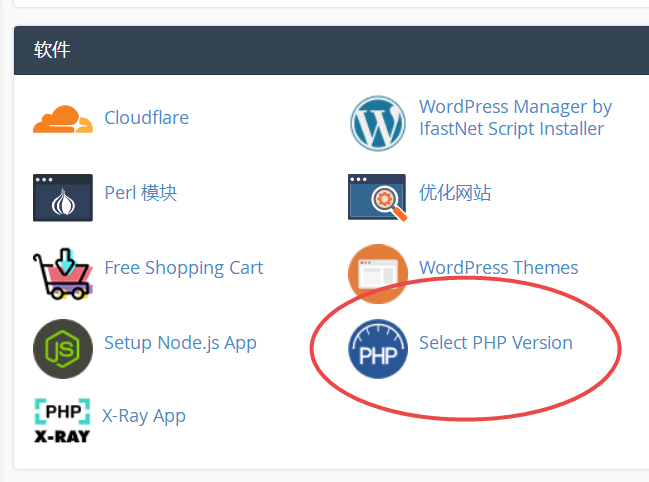
Task: Collapse the 软件 section header bar
Action: coord(332,50)
